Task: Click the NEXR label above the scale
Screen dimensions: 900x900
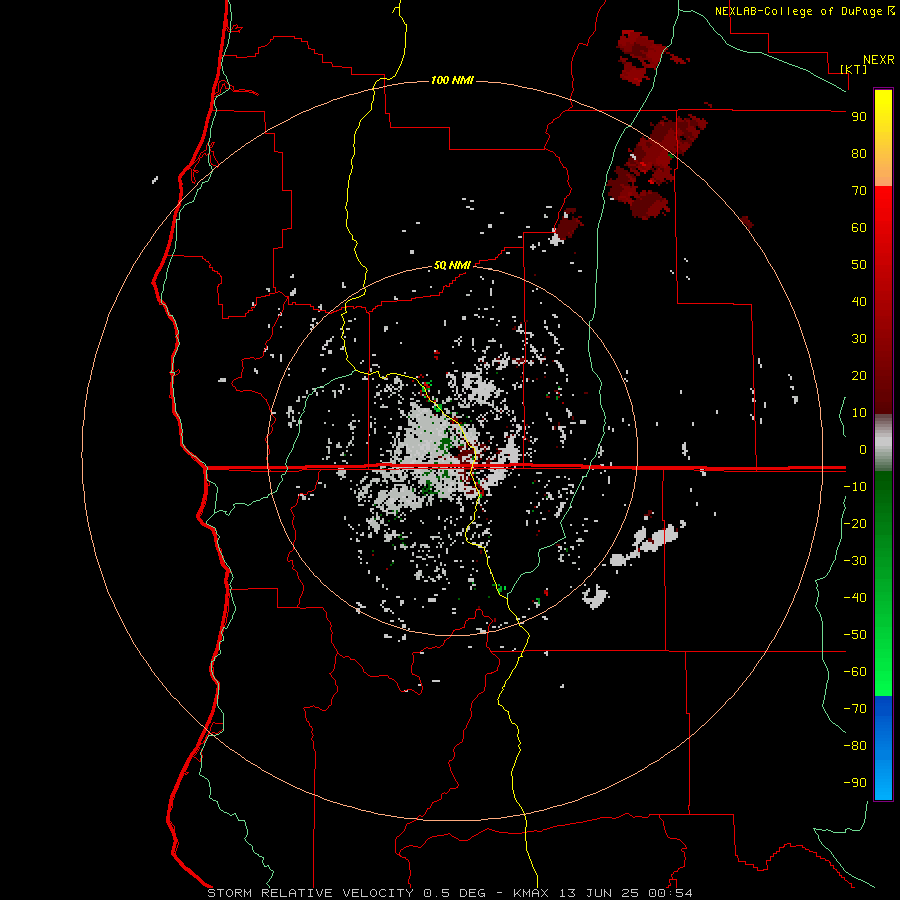Action: coord(878,60)
